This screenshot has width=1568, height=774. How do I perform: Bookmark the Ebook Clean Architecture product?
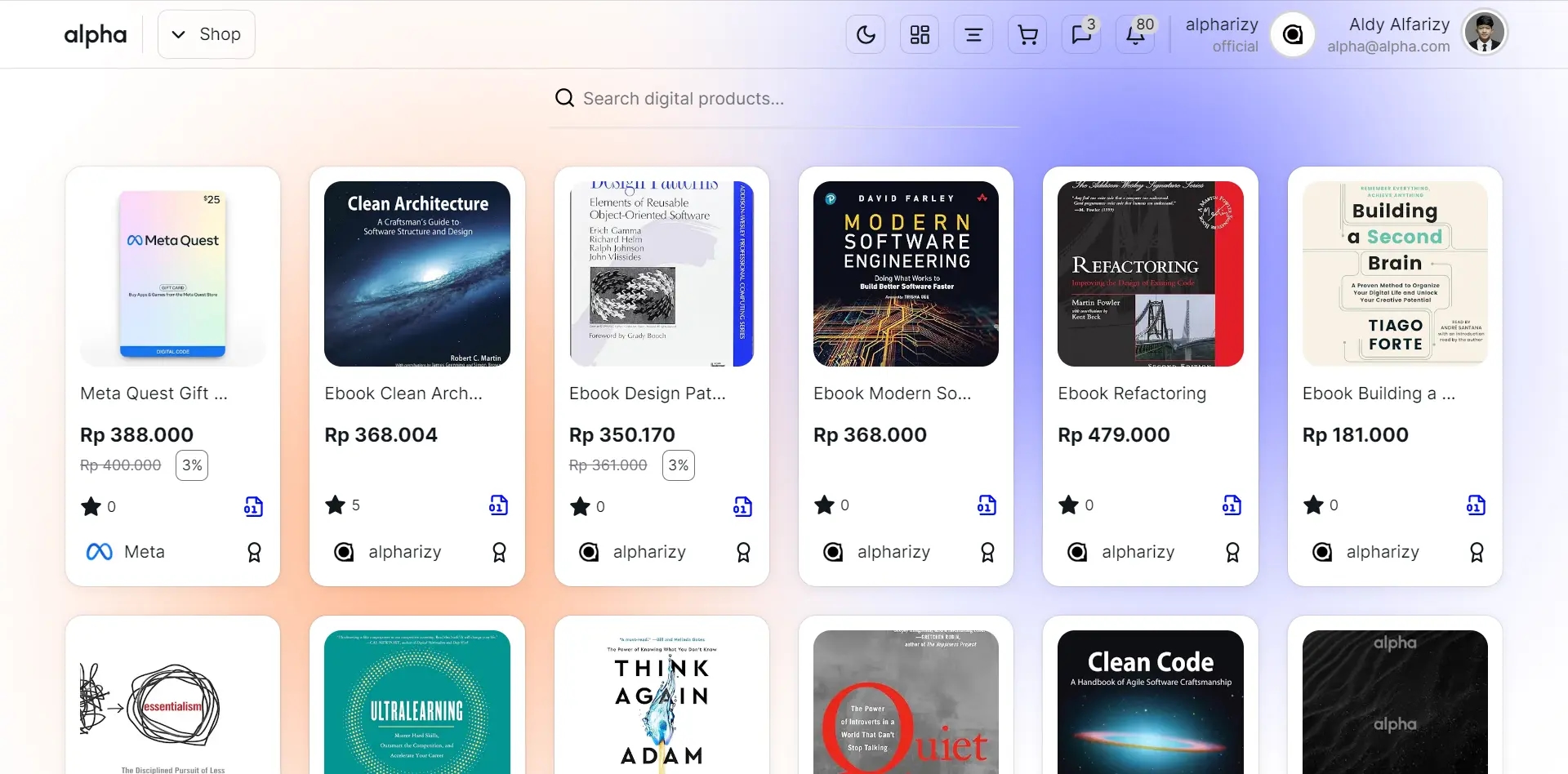(x=499, y=553)
